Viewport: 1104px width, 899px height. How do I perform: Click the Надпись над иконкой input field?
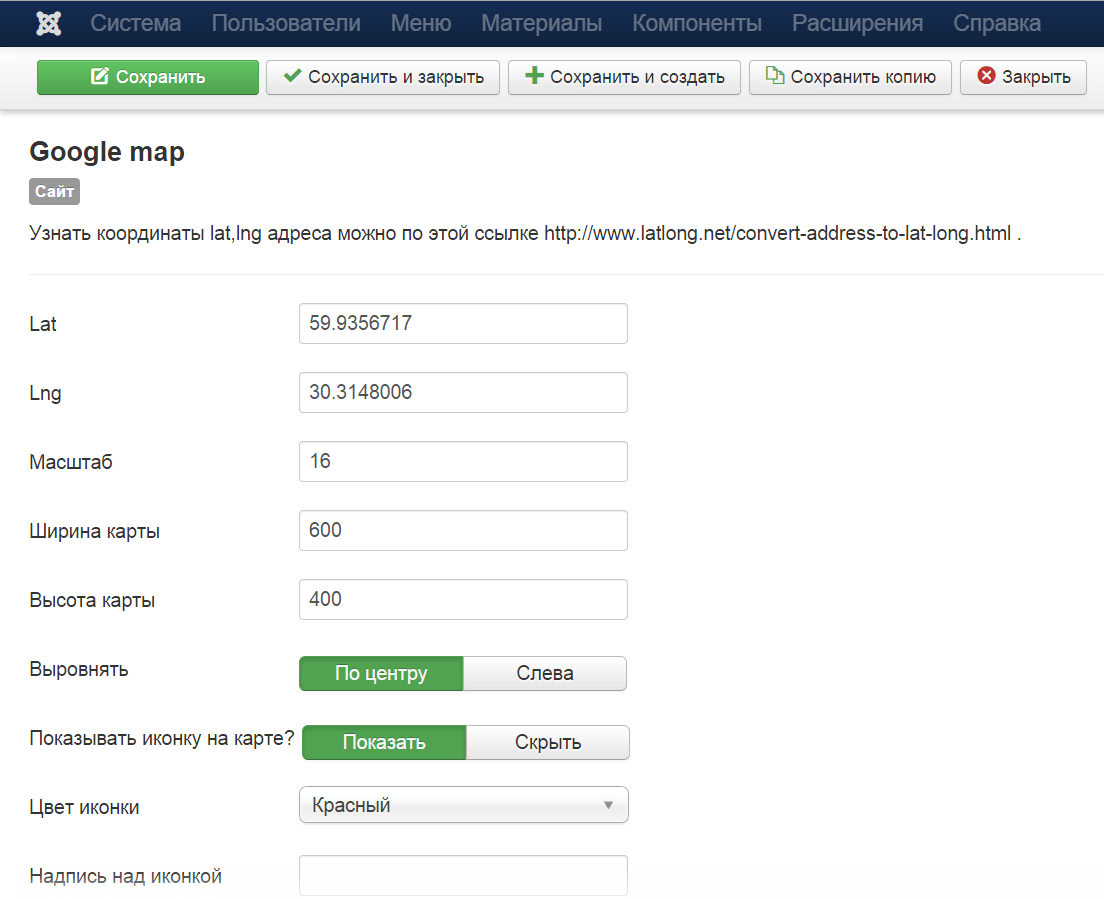(x=463, y=876)
